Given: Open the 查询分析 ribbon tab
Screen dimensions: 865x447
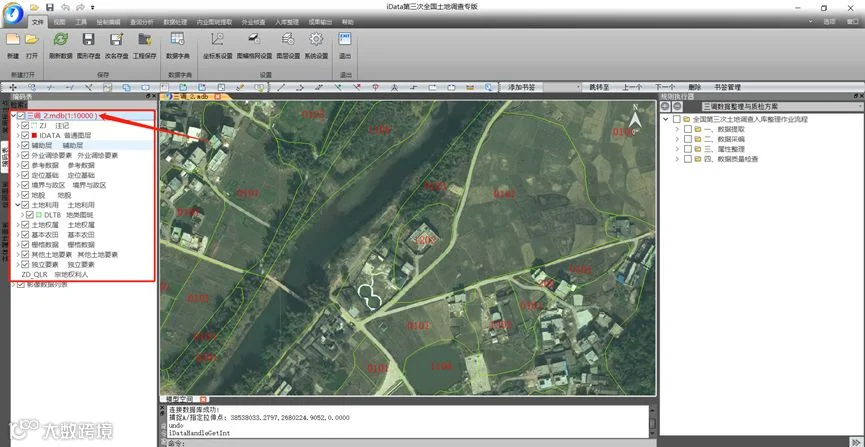Looking at the screenshot, I should pos(142,22).
